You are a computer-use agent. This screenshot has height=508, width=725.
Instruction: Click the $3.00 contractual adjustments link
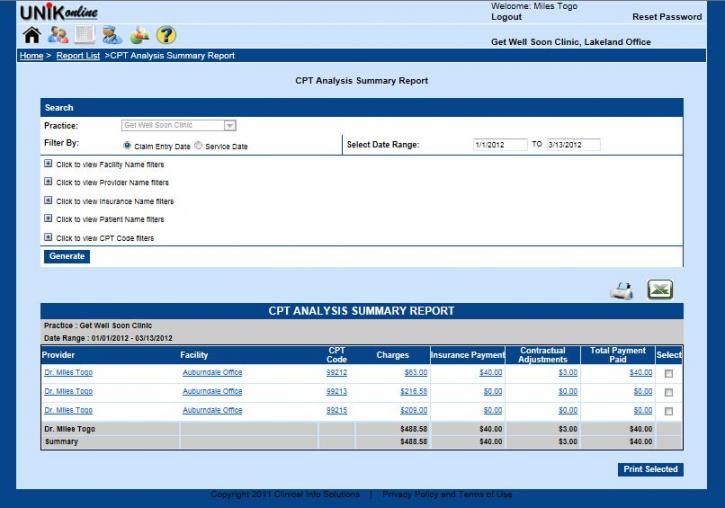click(568, 373)
